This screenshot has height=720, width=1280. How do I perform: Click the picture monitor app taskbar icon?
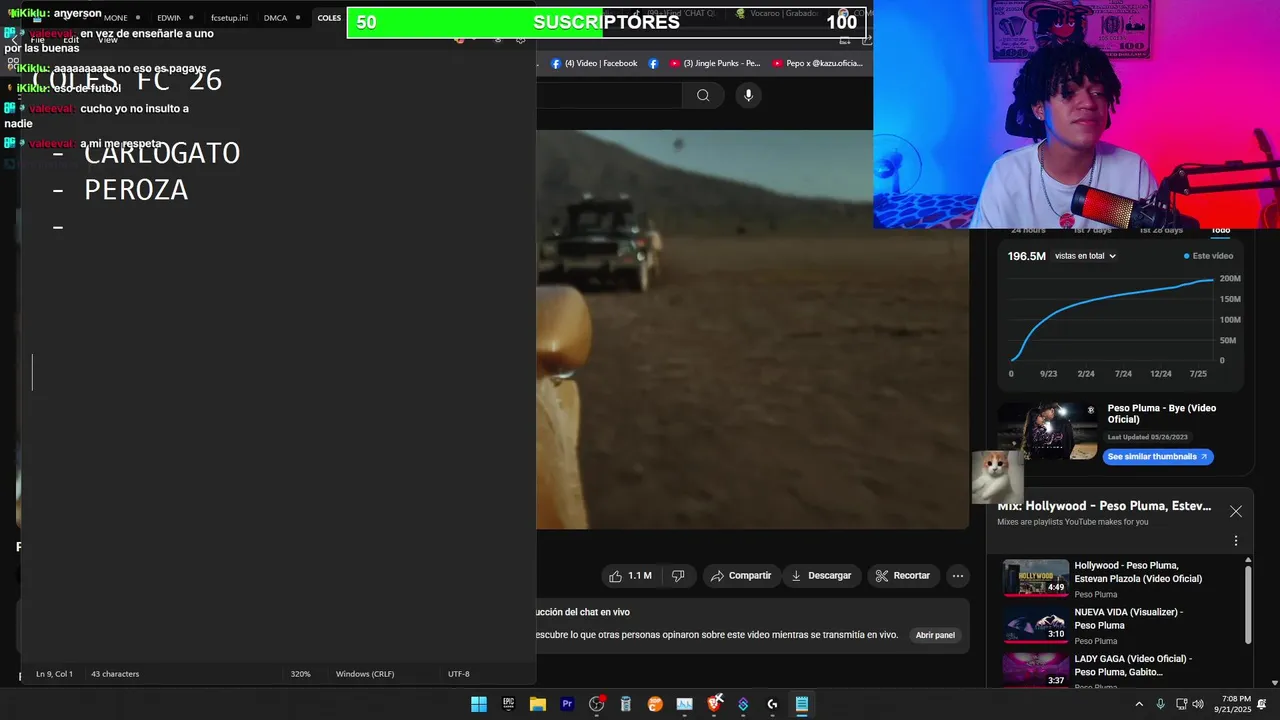click(684, 704)
